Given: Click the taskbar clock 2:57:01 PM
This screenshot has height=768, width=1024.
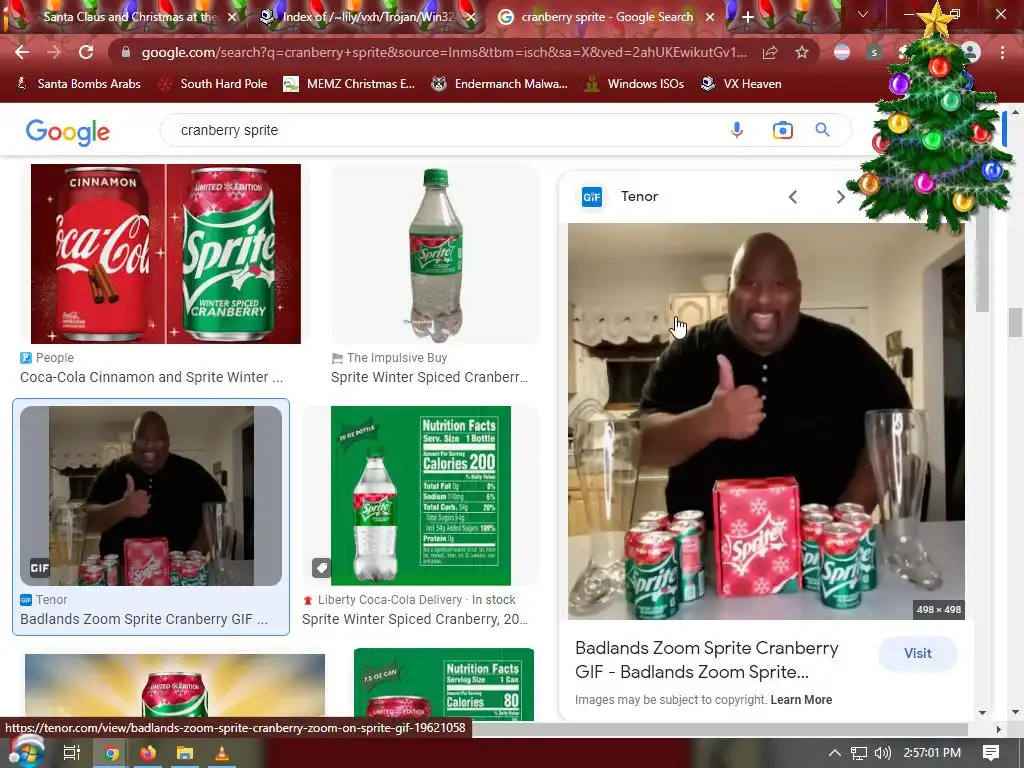Looking at the screenshot, I should point(932,753).
